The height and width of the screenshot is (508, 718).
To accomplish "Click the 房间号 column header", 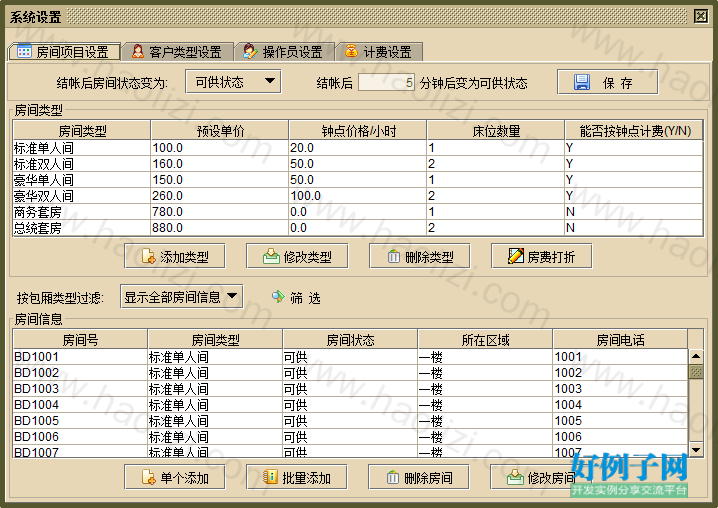I will [x=80, y=340].
